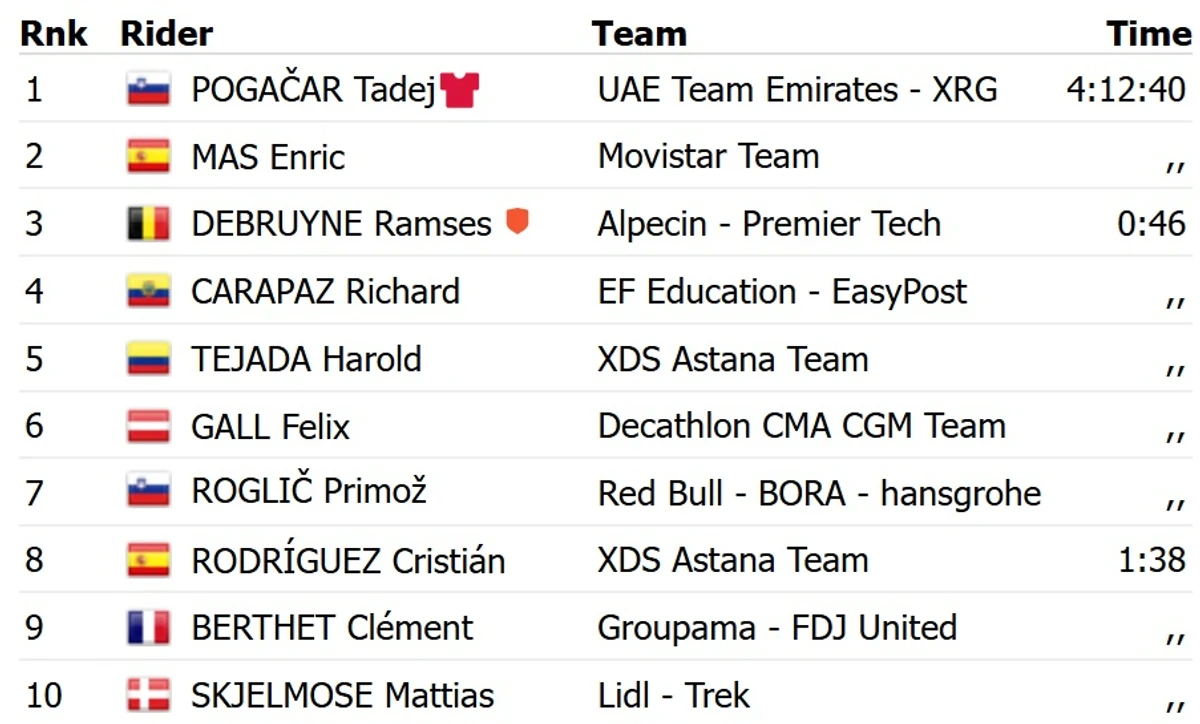Click the orange shield icon beside Debruyne

pos(516,221)
